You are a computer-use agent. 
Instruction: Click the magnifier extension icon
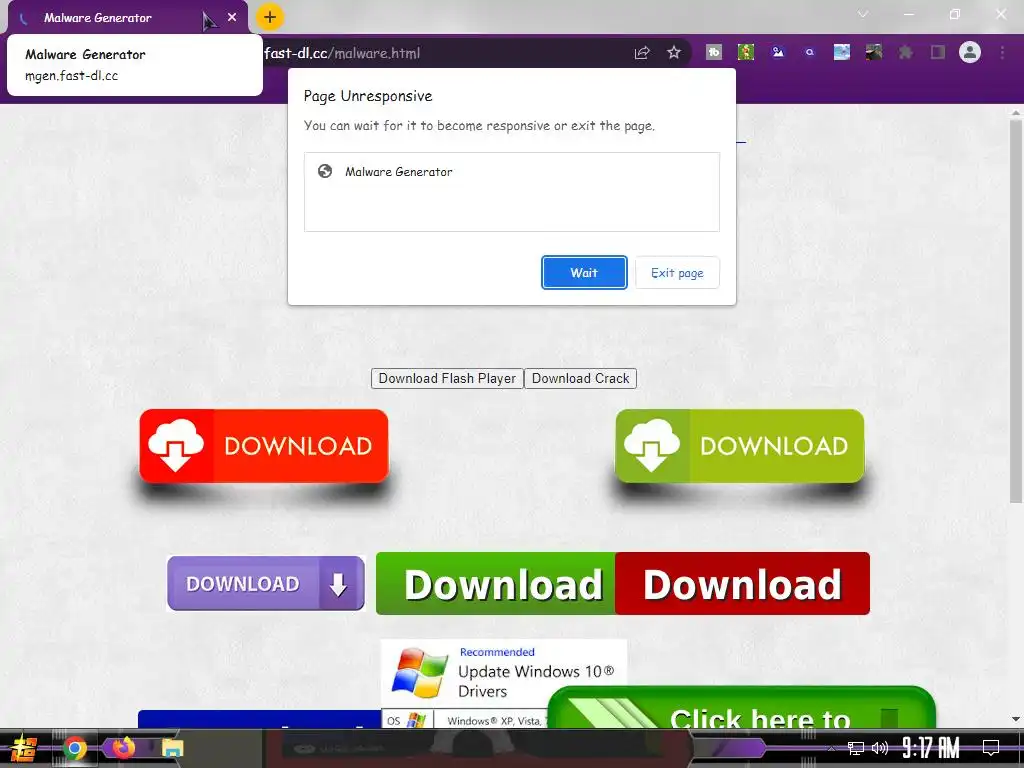pyautogui.click(x=810, y=52)
